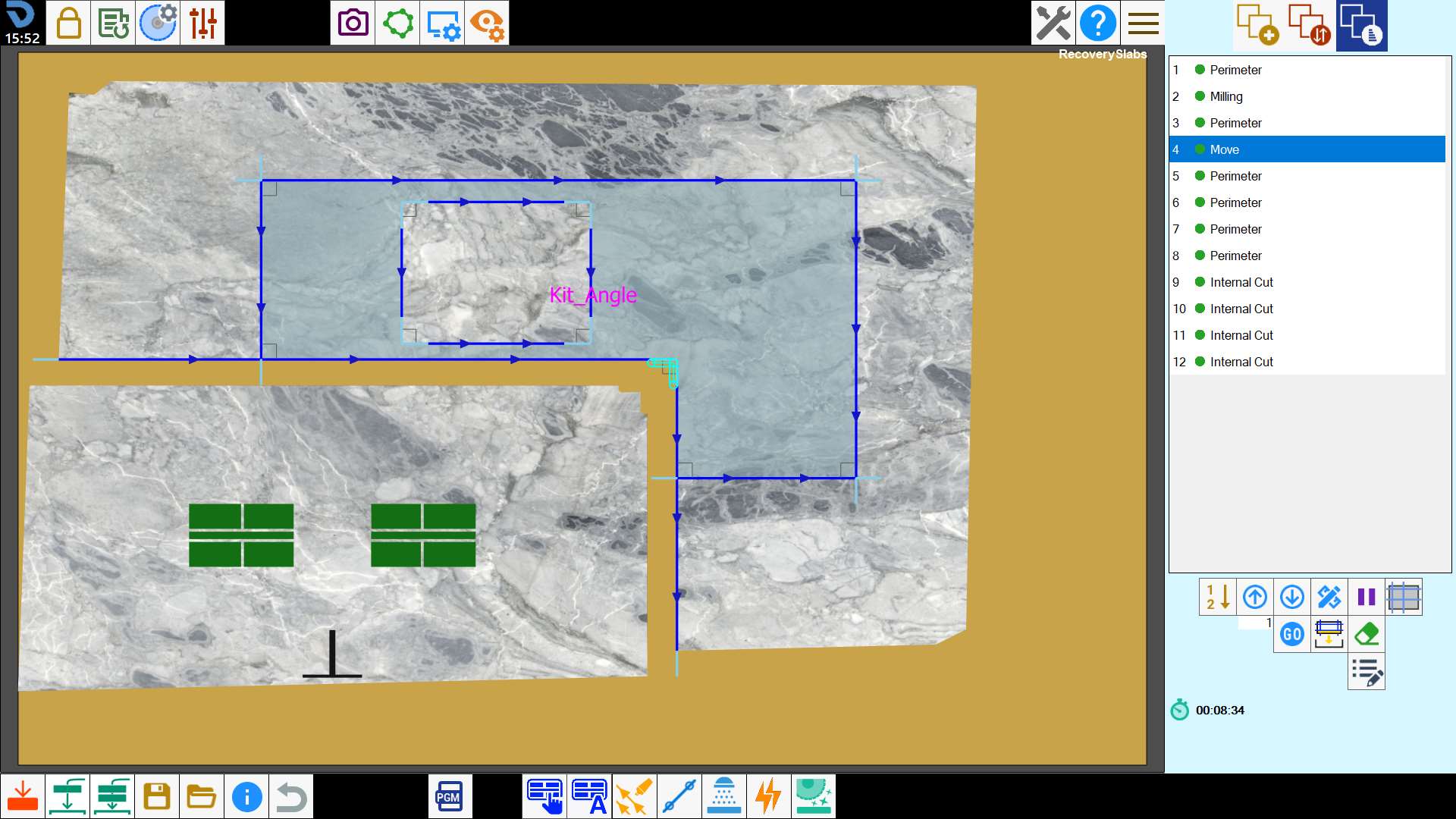Click the add layer plus icon
This screenshot has height=819, width=1456.
pos(1257,25)
